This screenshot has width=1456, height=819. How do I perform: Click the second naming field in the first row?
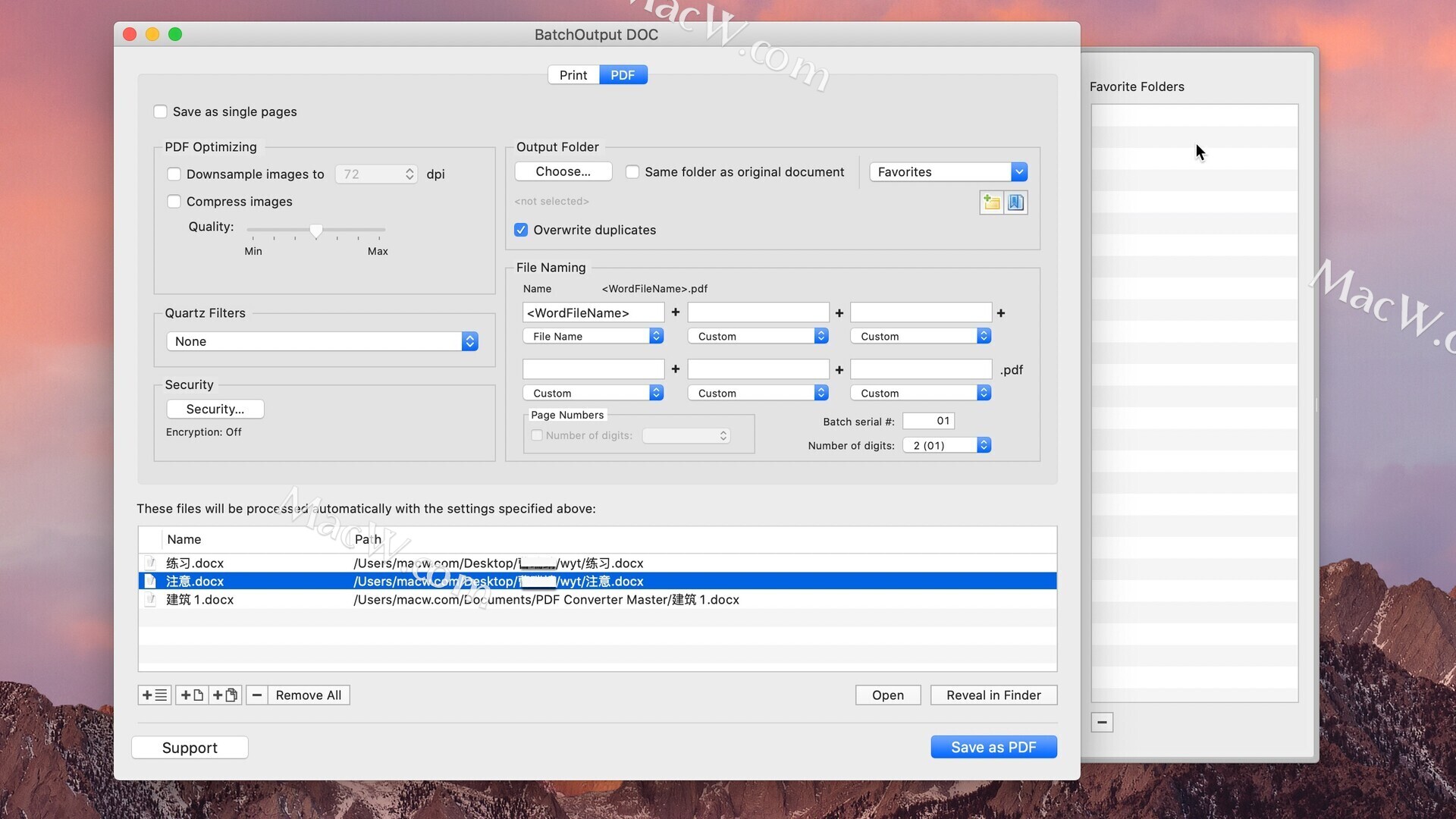tap(758, 312)
